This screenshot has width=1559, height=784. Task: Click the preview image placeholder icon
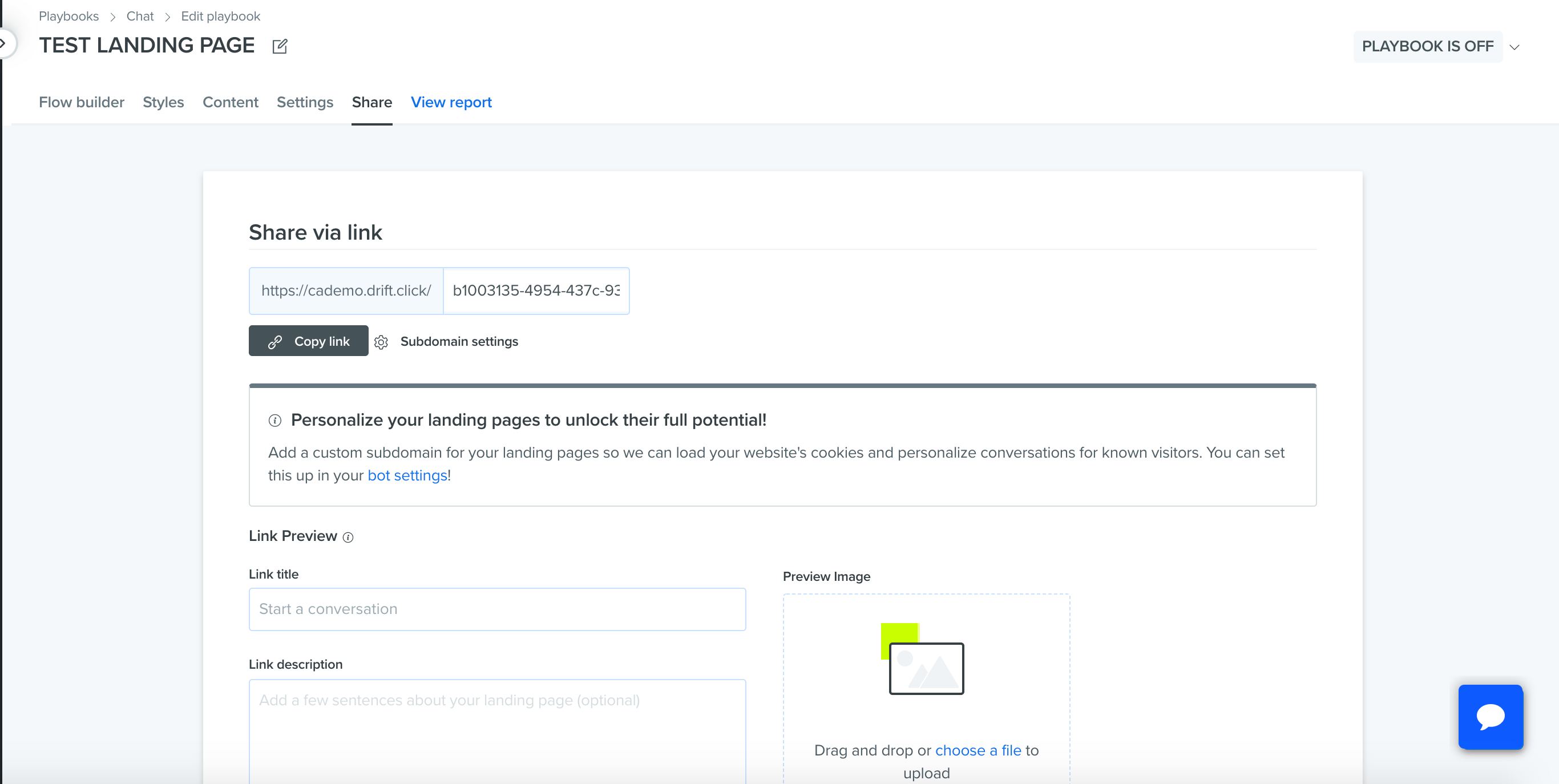coord(922,659)
